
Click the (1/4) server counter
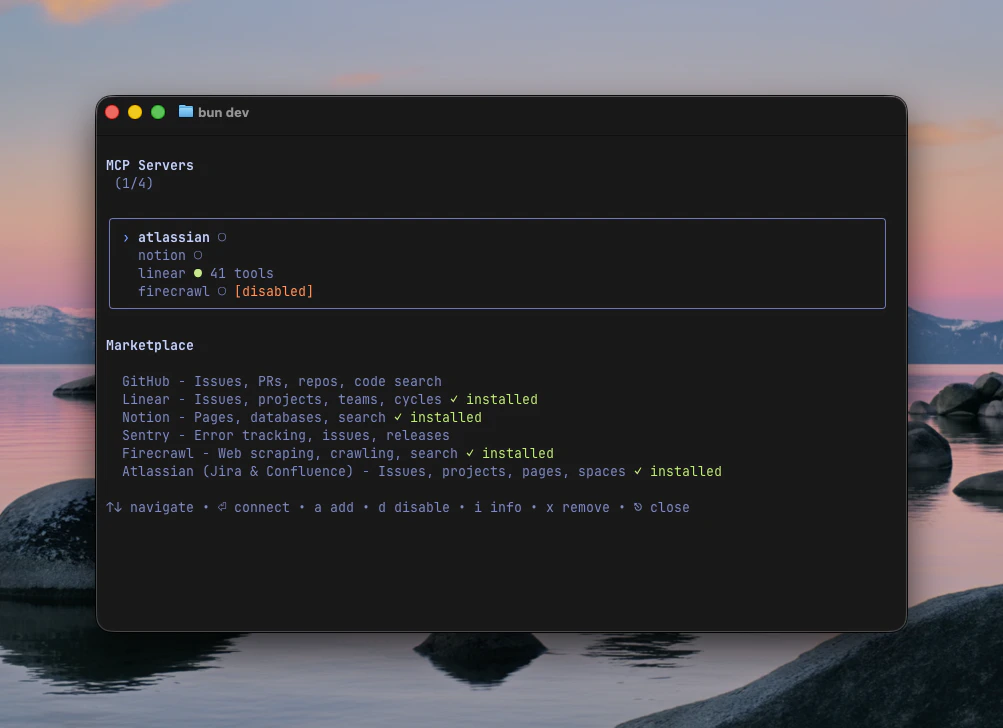(134, 183)
